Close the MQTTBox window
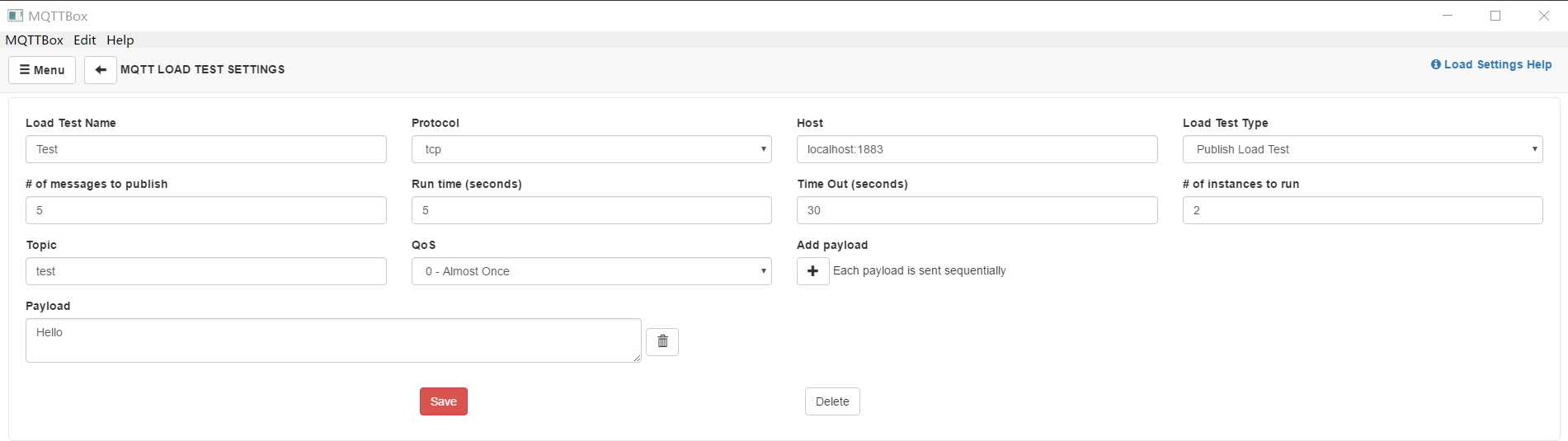 point(1544,16)
